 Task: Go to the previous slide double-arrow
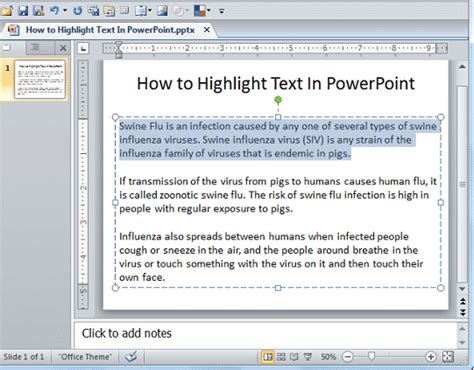click(x=463, y=302)
